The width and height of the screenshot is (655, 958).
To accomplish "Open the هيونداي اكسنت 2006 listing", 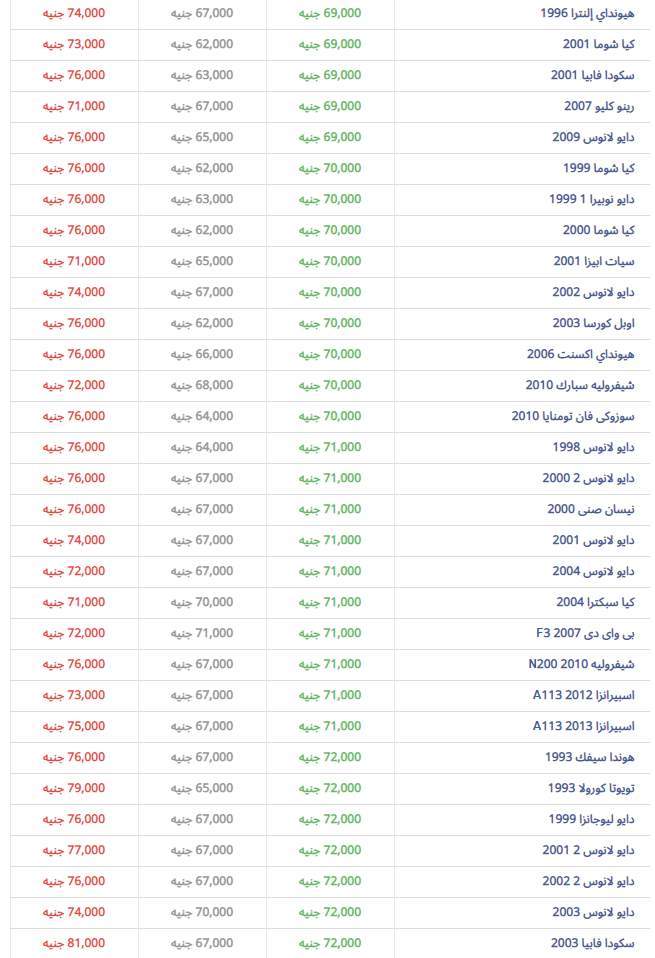I will click(580, 354).
